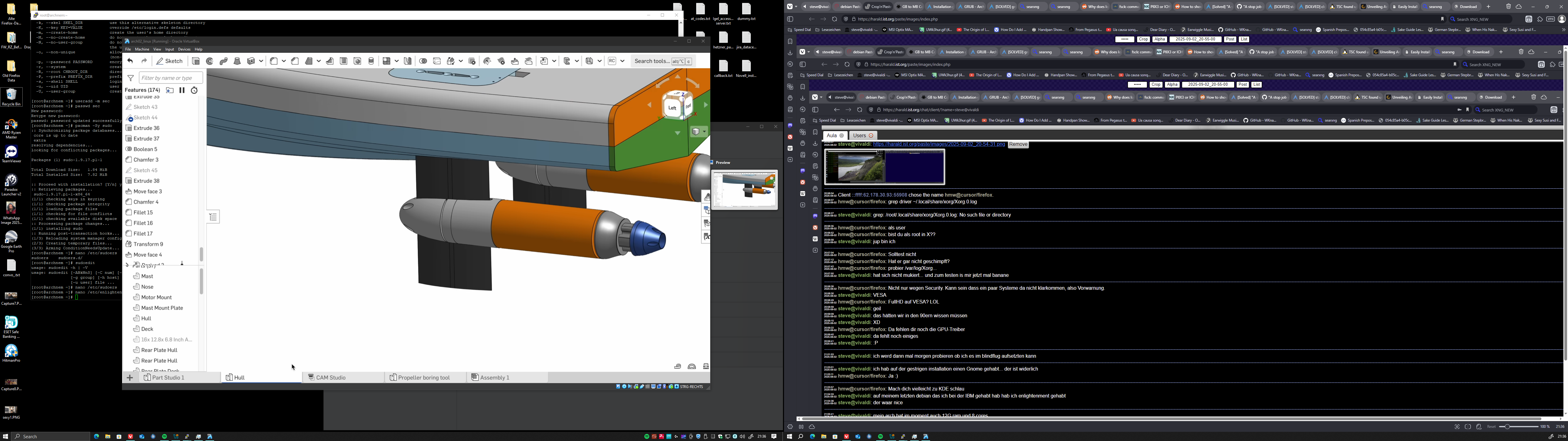Click the chat horizontal scrollbar
Viewport: 1568px width, 441px height.
pos(1172,418)
